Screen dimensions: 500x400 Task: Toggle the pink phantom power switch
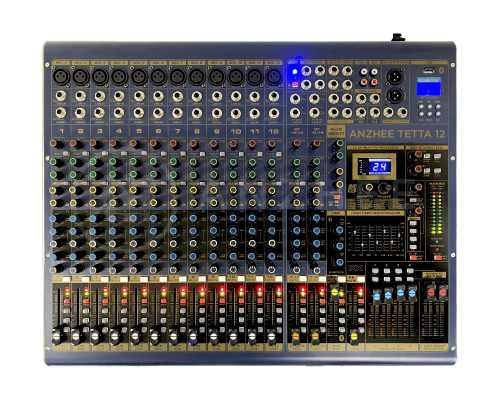(x=295, y=85)
